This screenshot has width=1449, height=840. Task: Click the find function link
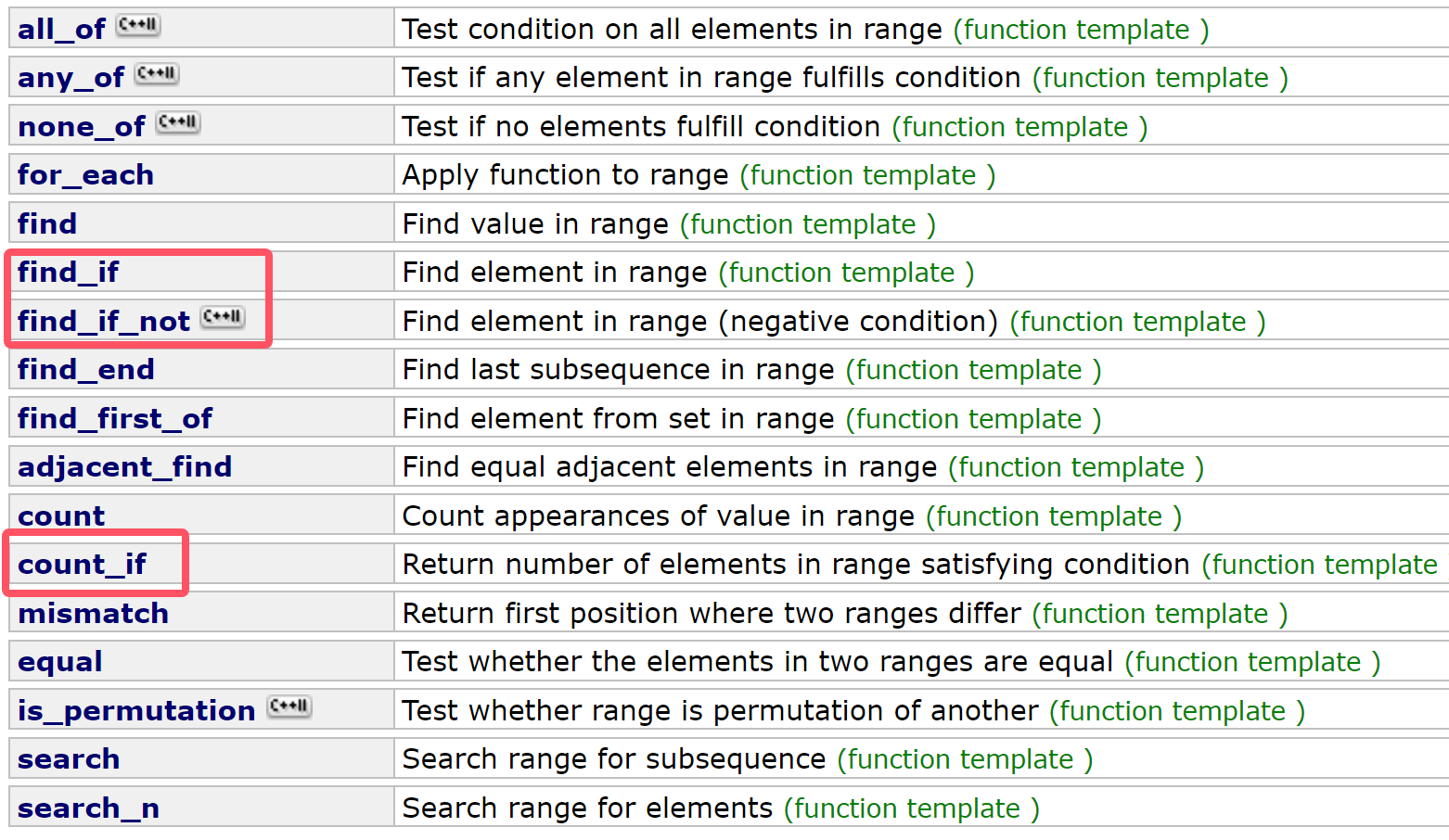coord(47,224)
